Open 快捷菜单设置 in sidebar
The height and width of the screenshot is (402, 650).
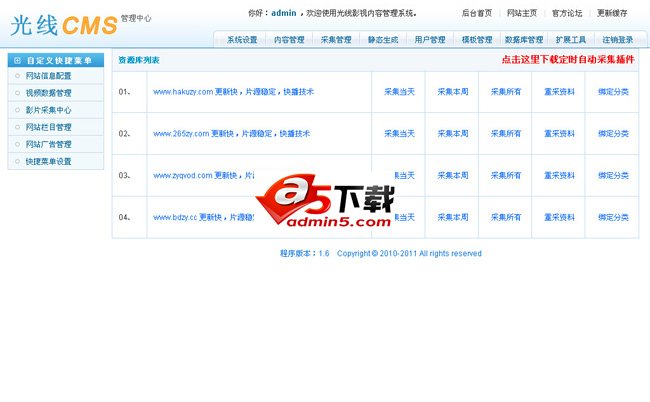(x=49, y=162)
